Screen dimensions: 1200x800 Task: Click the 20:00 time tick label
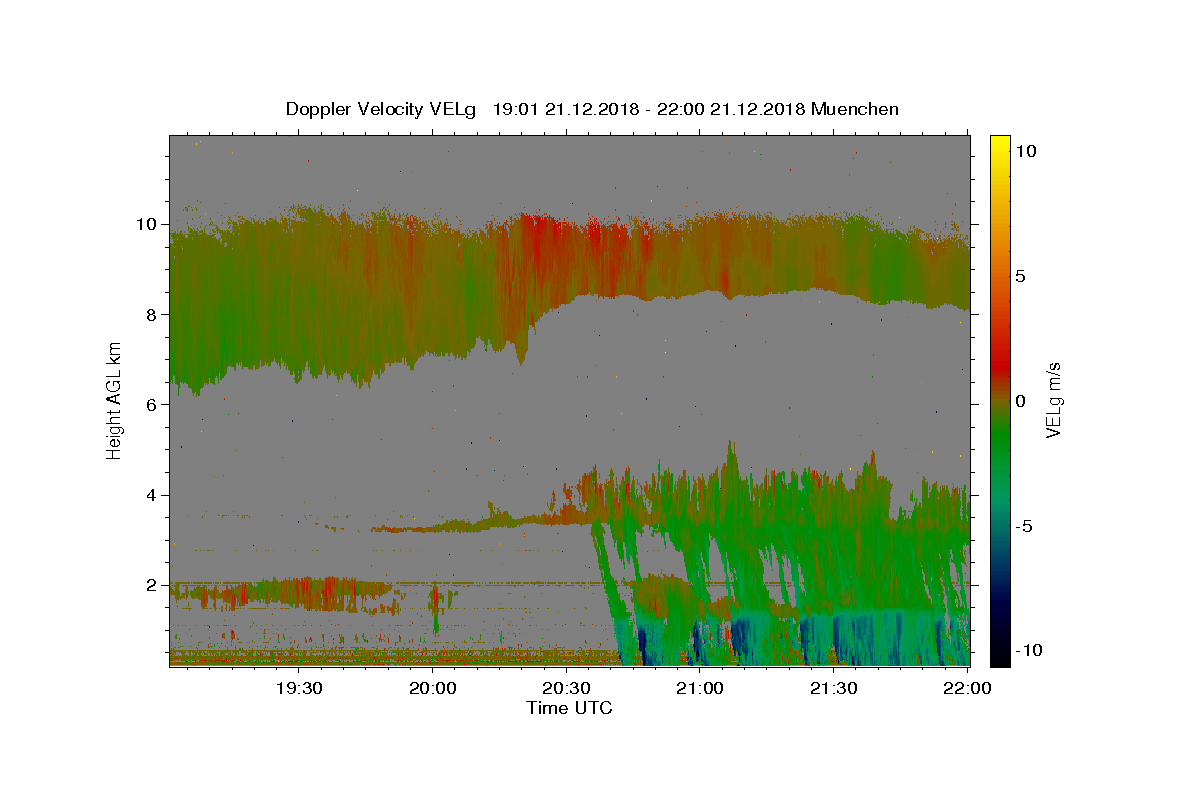click(x=433, y=688)
